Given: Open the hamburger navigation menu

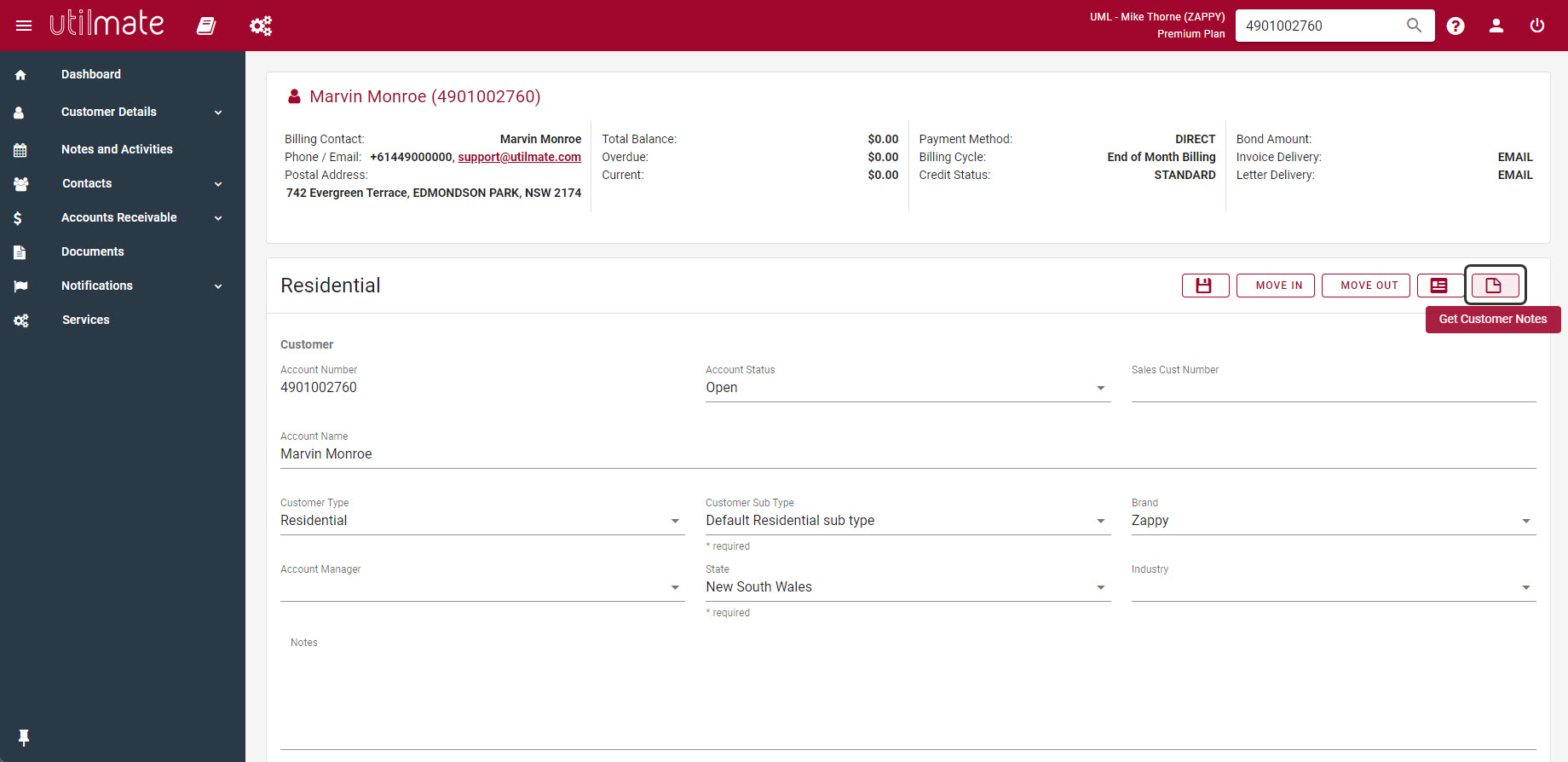Looking at the screenshot, I should pos(24,26).
